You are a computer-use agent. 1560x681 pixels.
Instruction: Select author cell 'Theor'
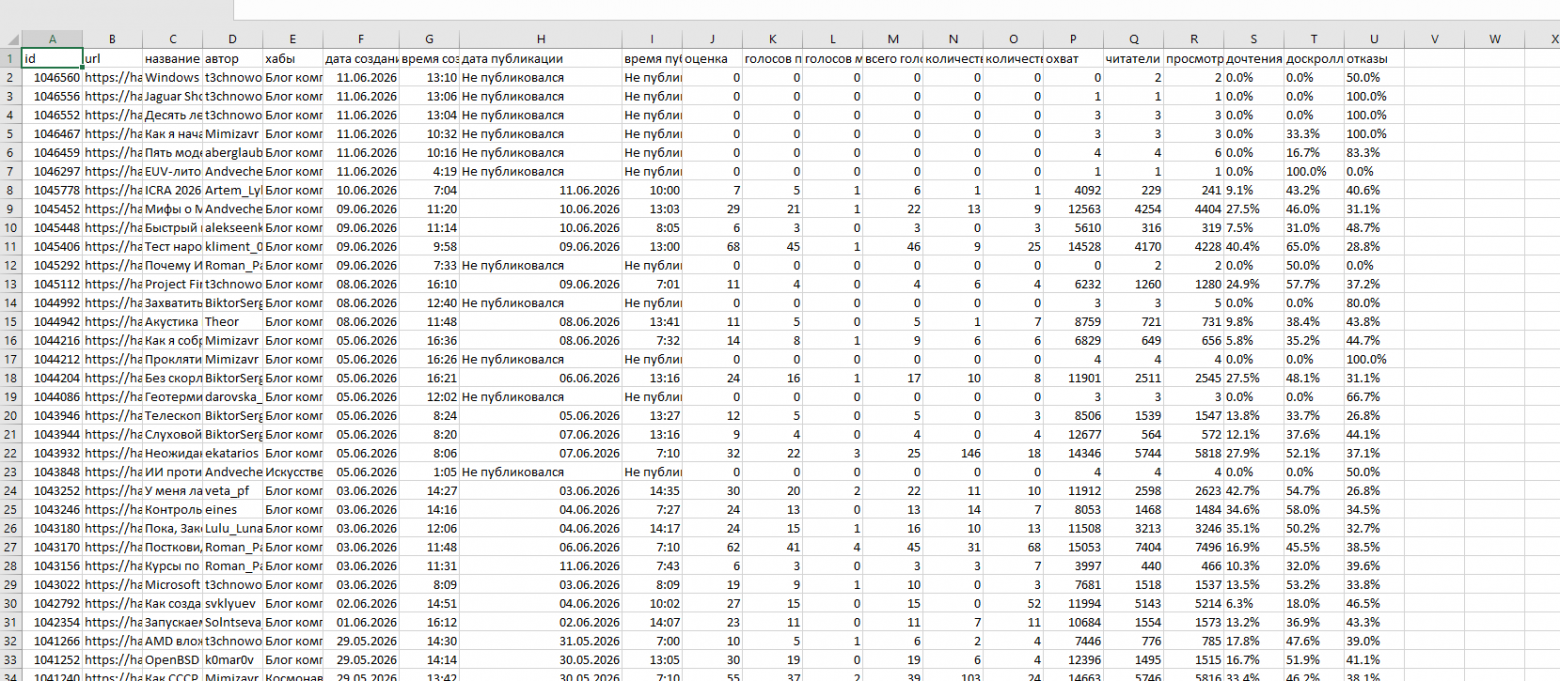233,321
